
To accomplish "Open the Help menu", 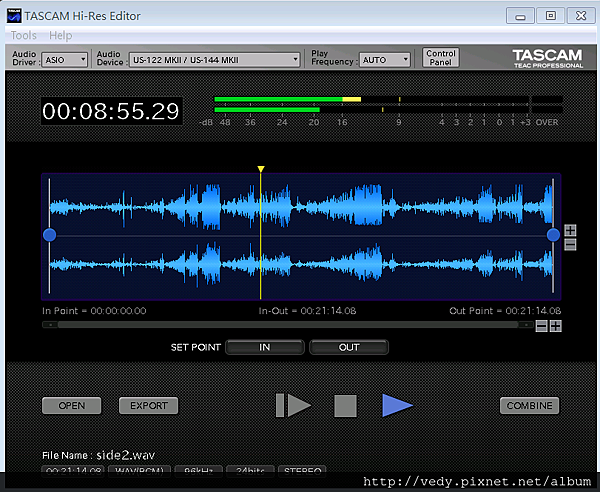I will click(x=60, y=36).
